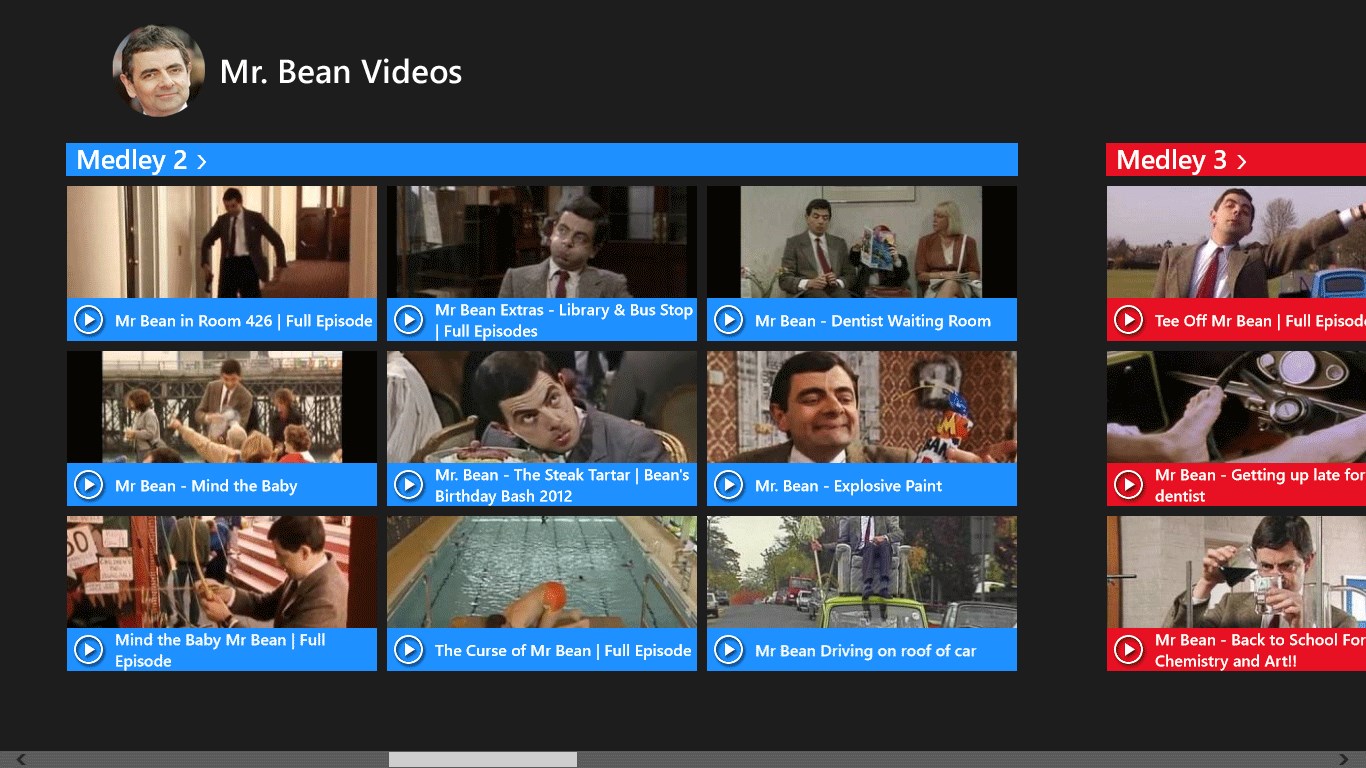Click the horizontal scrollbar thumb
This screenshot has width=1366, height=768.
point(483,760)
